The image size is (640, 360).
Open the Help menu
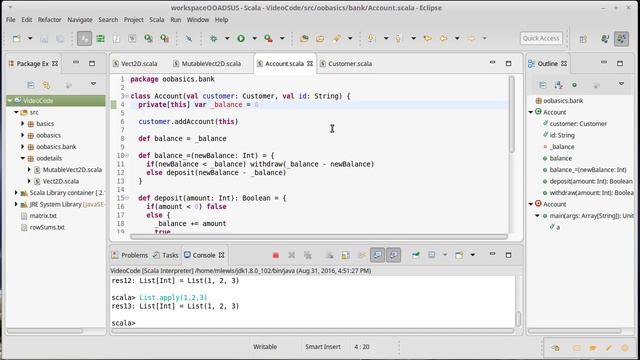click(222, 20)
